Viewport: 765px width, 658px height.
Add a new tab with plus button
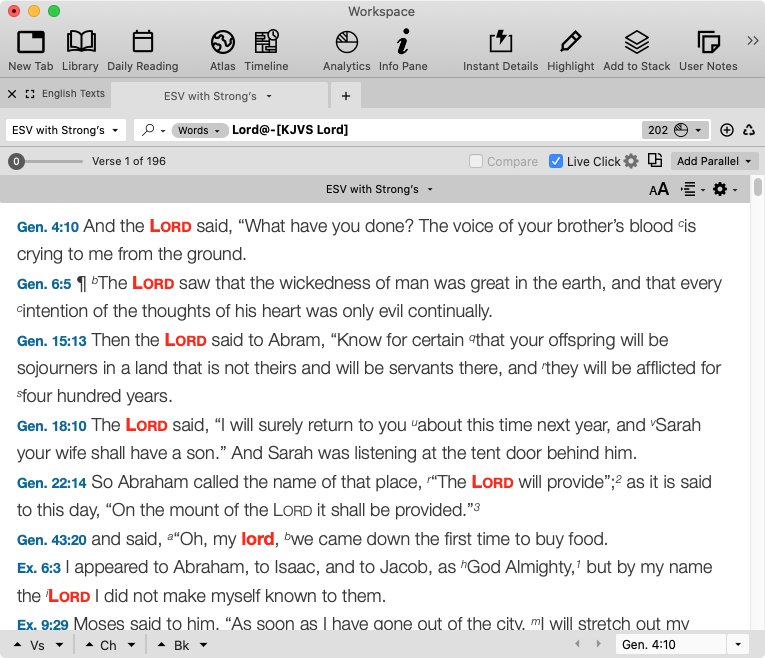pos(346,96)
